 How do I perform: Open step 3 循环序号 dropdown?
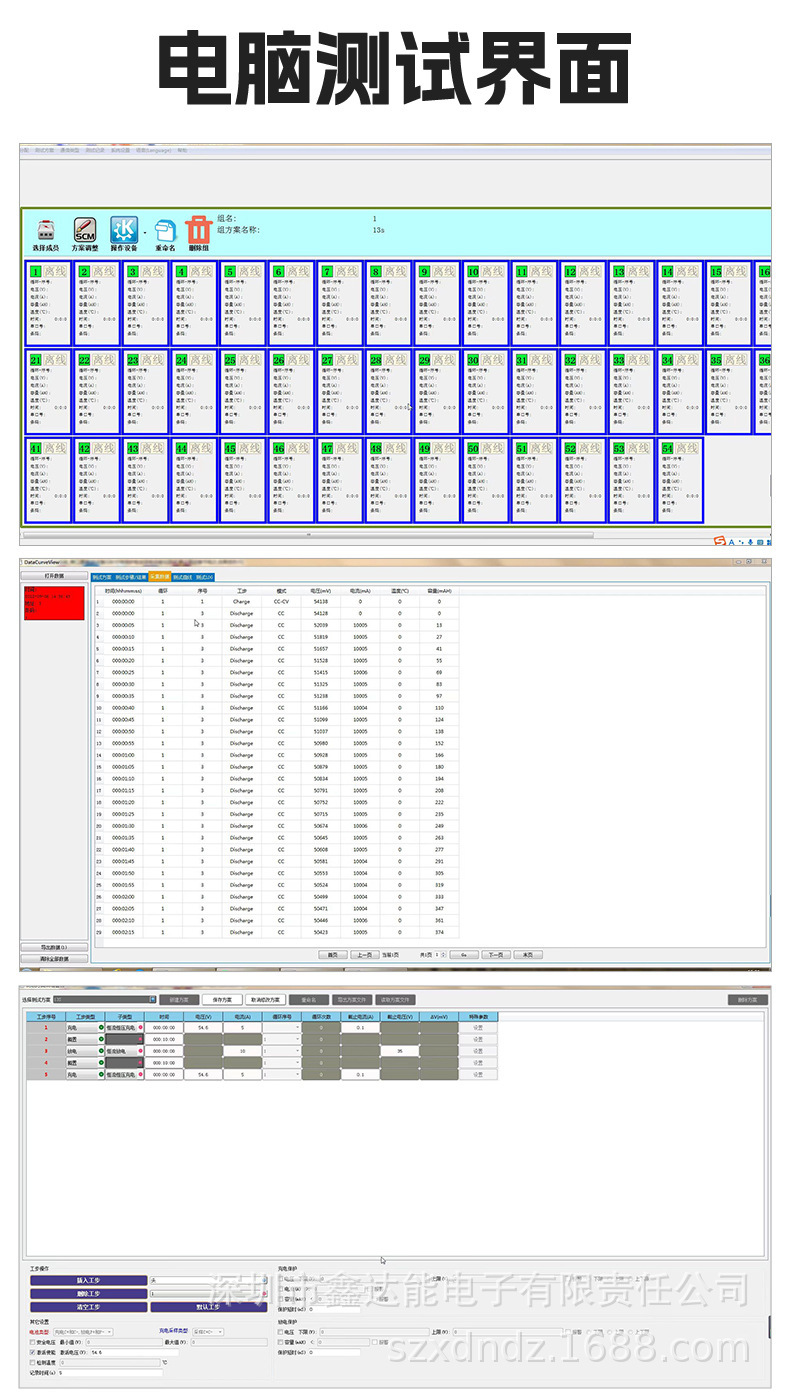pyautogui.click(x=281, y=1051)
